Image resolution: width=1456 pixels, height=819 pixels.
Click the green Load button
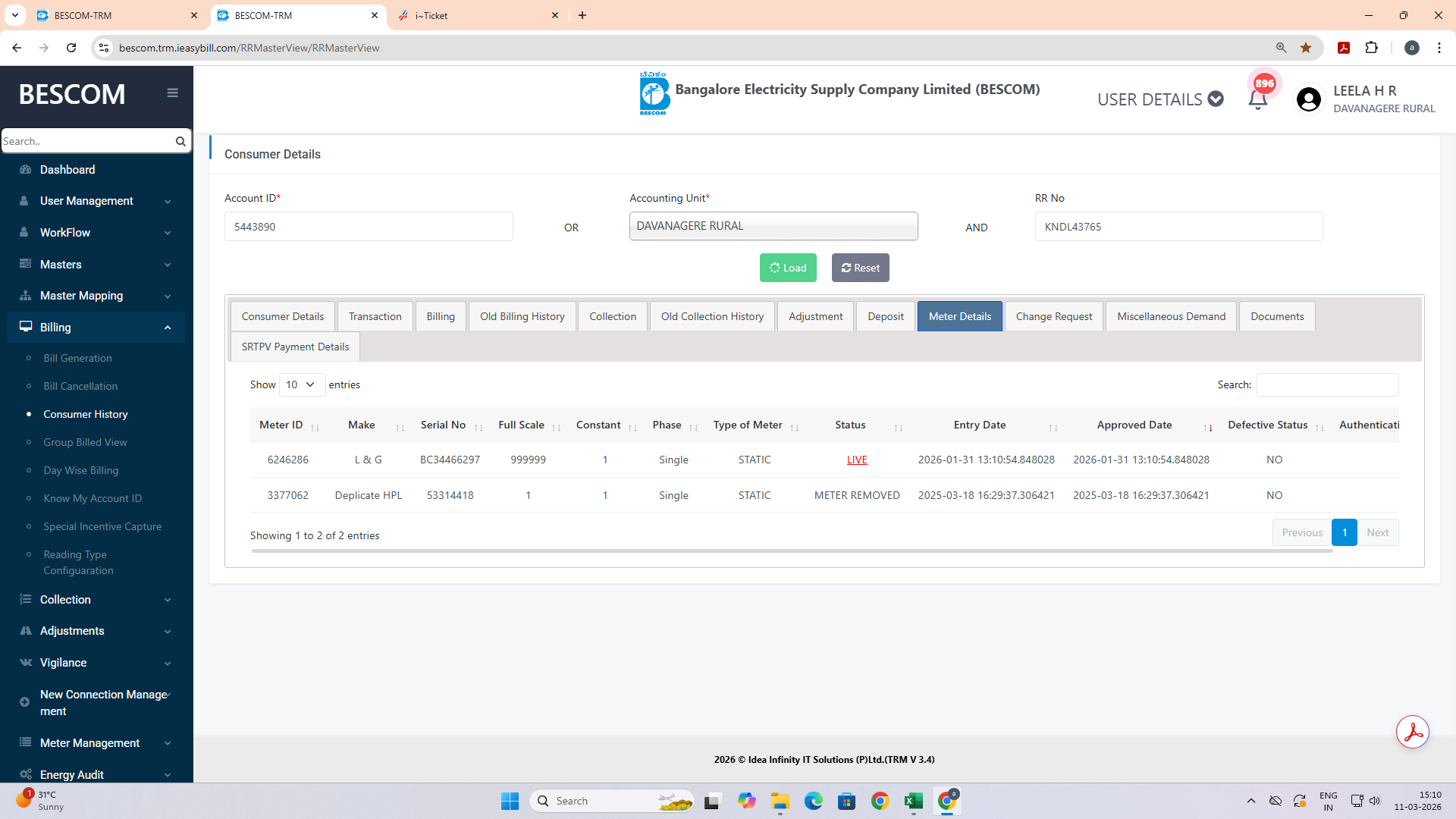787,268
